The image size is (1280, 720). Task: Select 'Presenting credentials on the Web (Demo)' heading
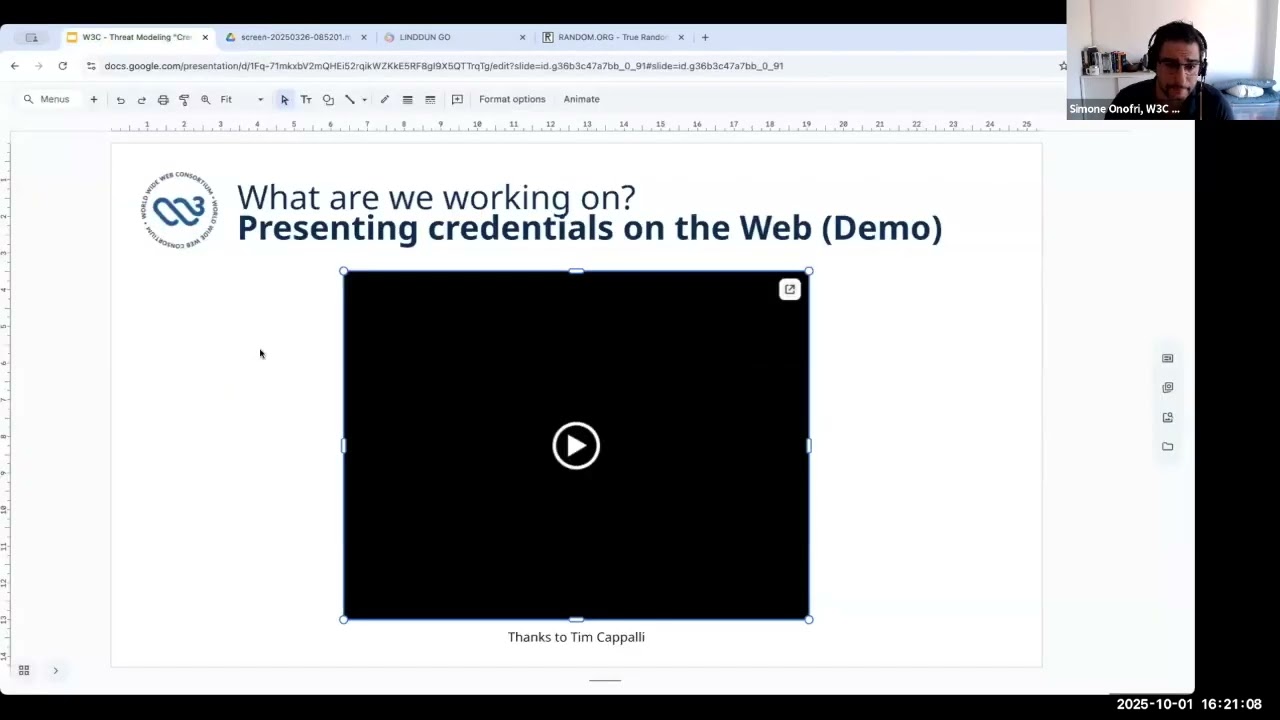[x=589, y=228]
